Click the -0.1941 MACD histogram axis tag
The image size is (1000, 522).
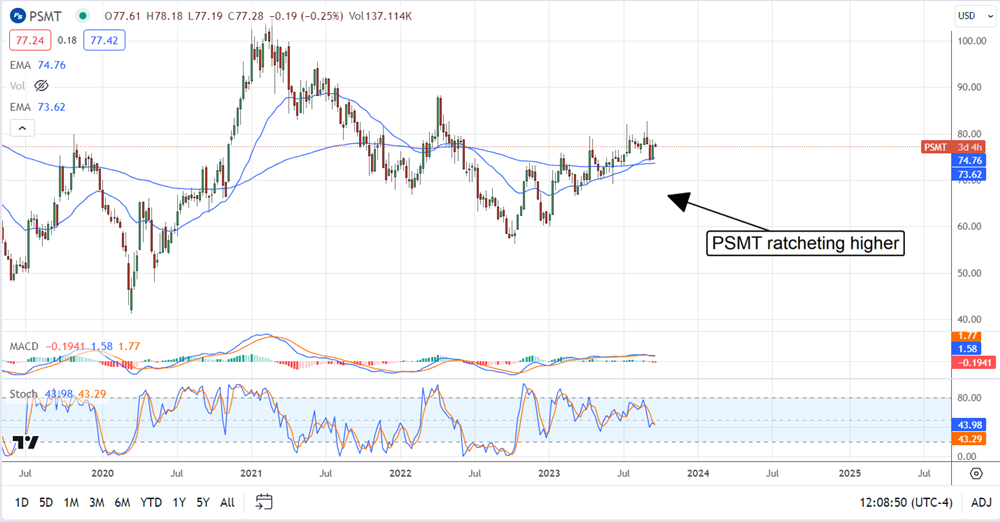click(x=973, y=362)
